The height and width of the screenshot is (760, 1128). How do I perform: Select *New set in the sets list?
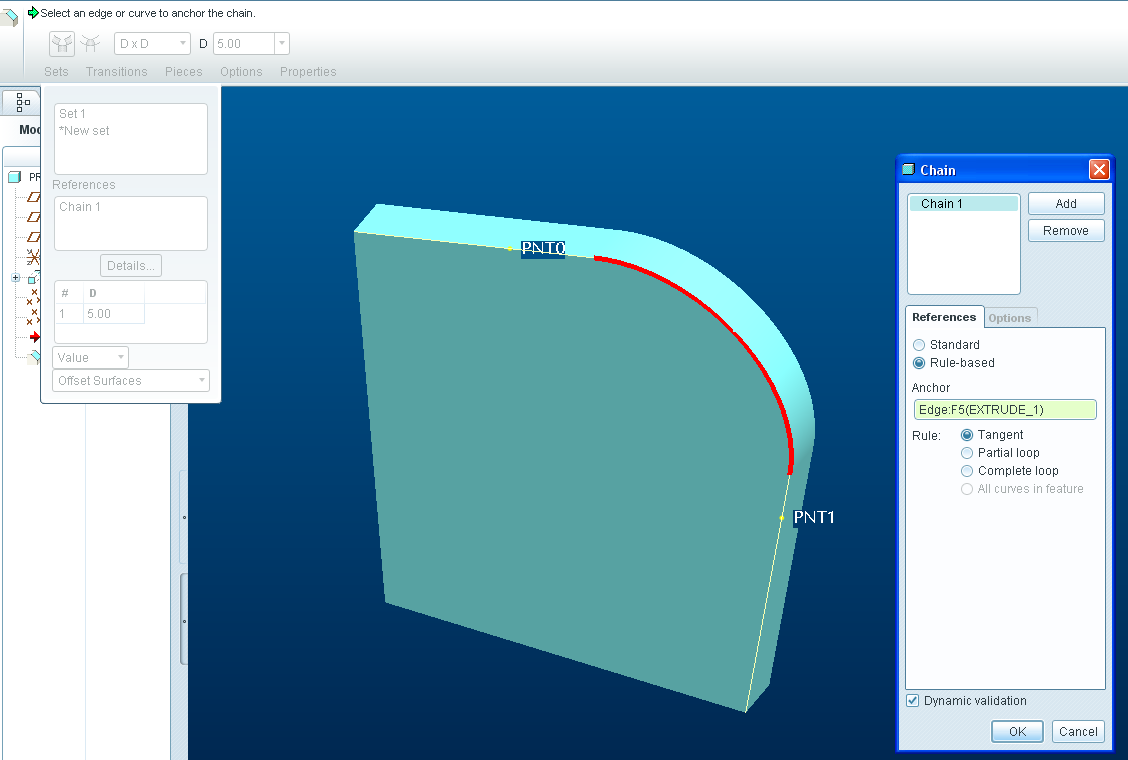(x=84, y=130)
